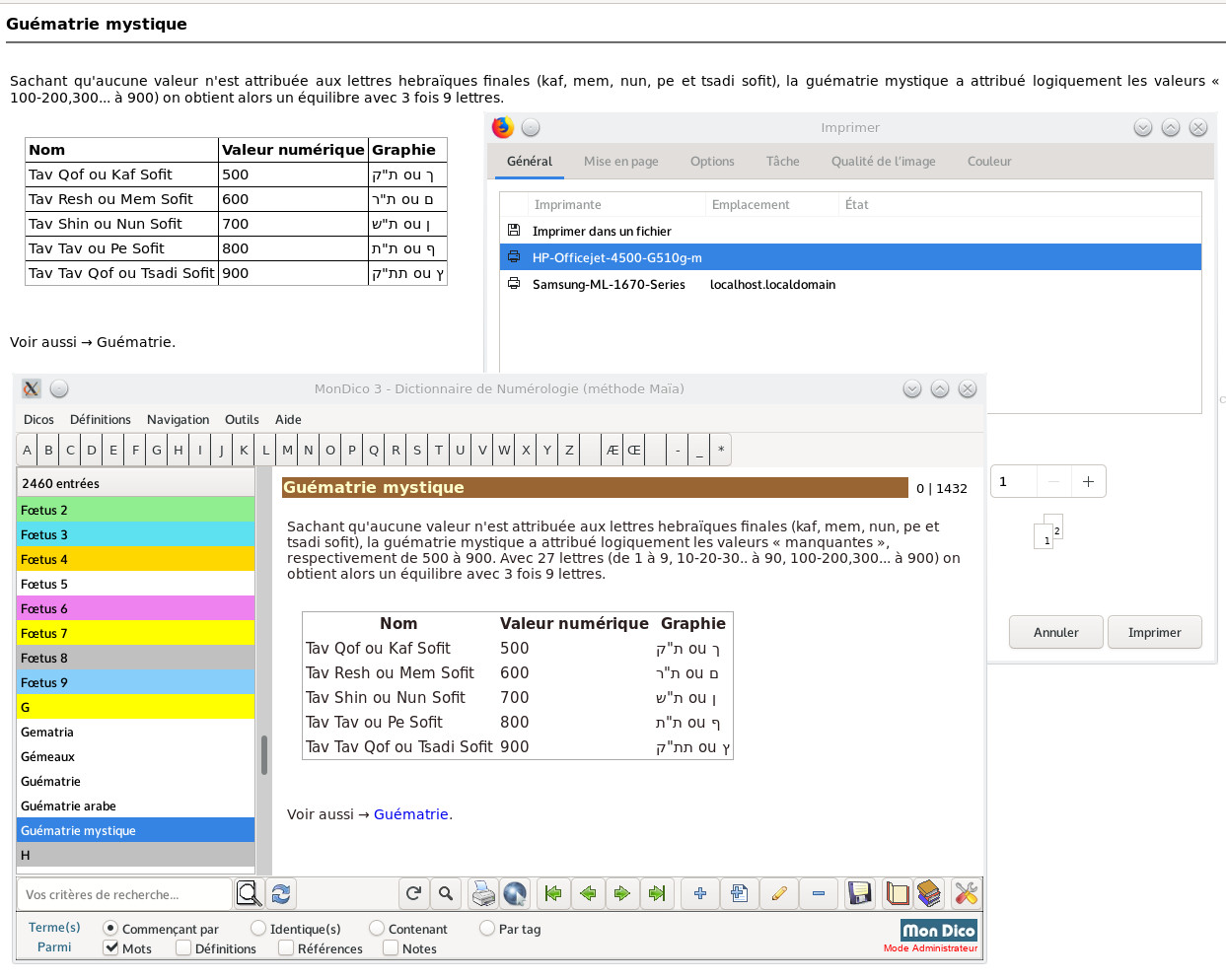
Task: Click the globe web search icon
Action: [x=515, y=894]
